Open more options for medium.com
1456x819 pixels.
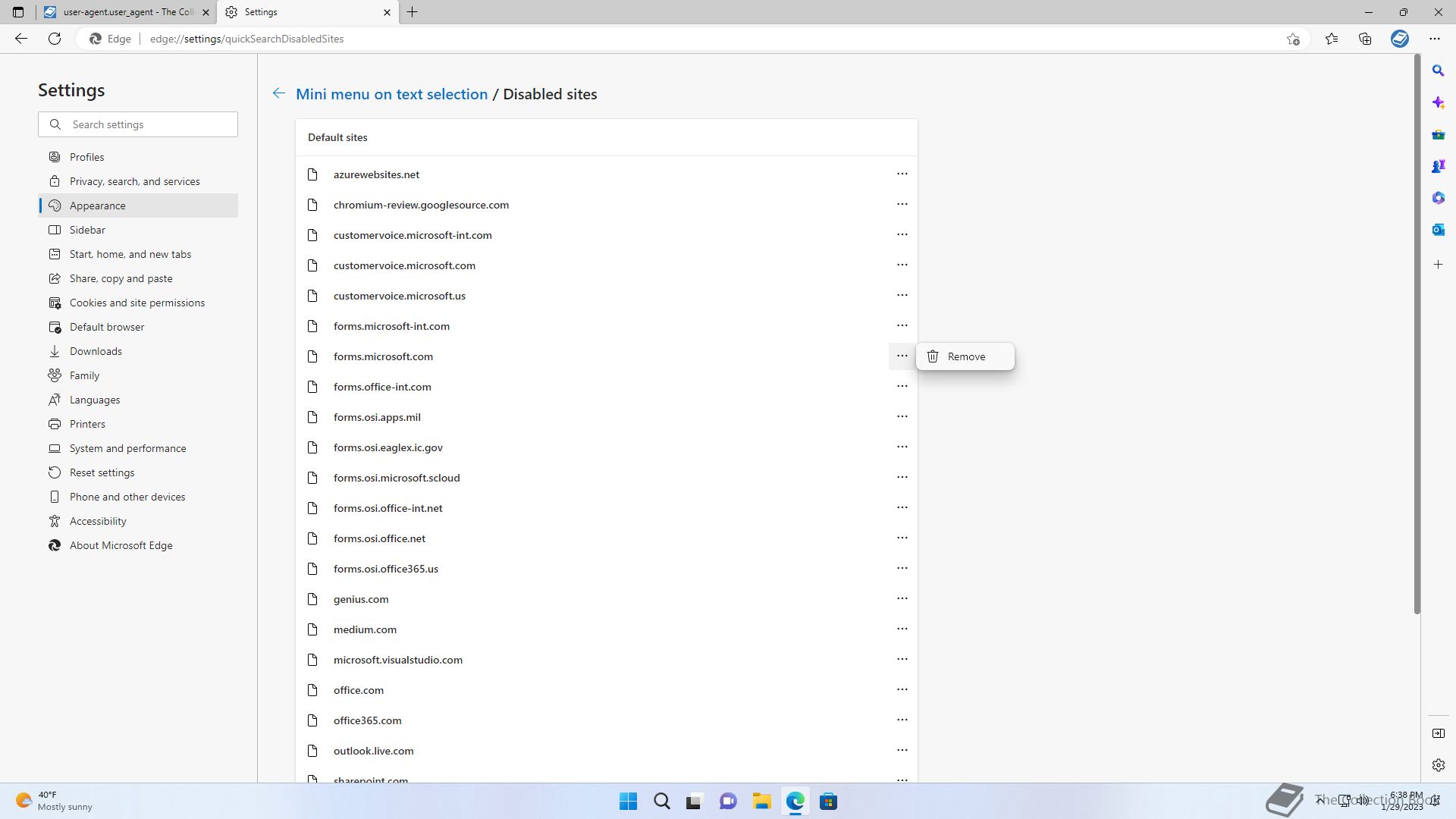tap(902, 629)
